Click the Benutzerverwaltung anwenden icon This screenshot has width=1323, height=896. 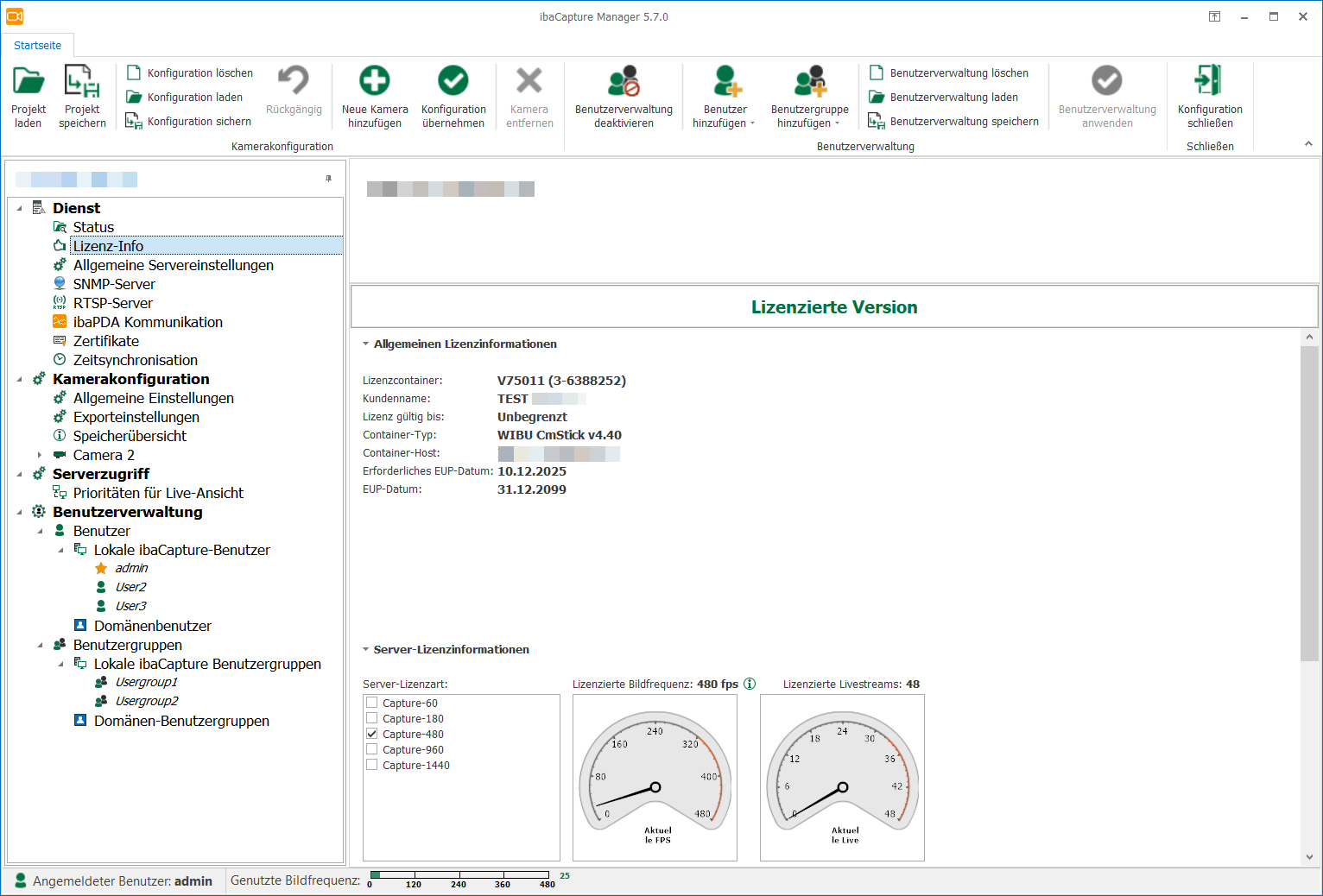click(1107, 80)
